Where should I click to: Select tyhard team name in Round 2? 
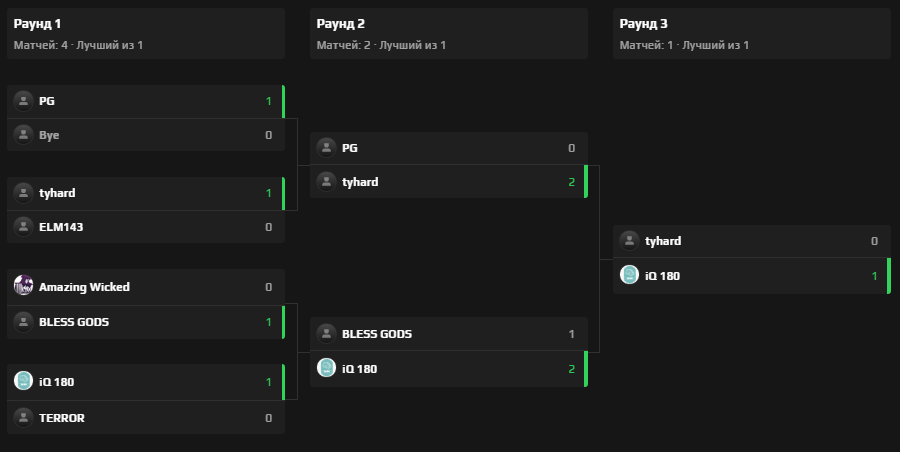360,182
